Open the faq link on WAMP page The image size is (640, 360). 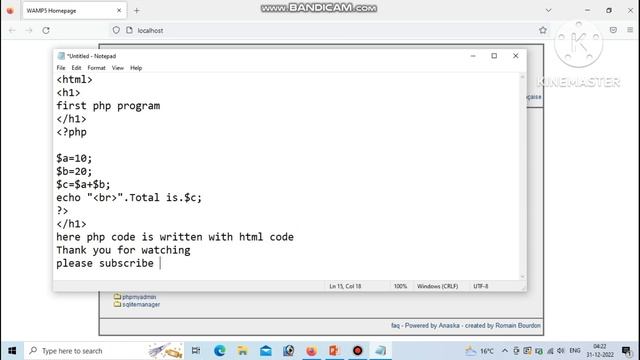395,325
